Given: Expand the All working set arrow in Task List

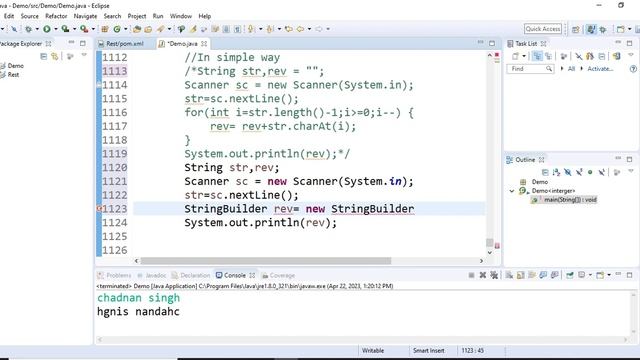Looking at the screenshot, I should [x=562, y=69].
